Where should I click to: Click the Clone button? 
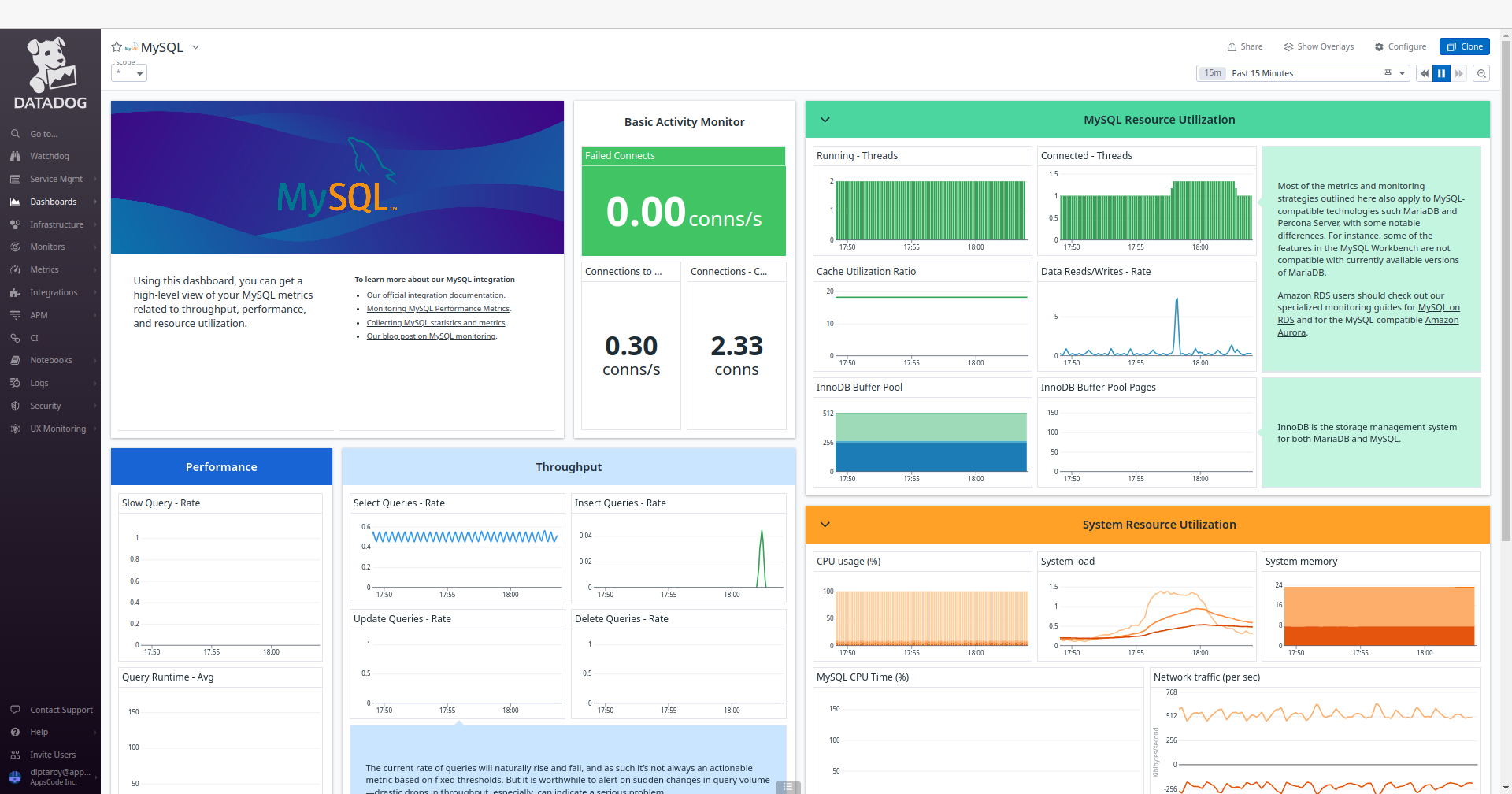[x=1464, y=47]
